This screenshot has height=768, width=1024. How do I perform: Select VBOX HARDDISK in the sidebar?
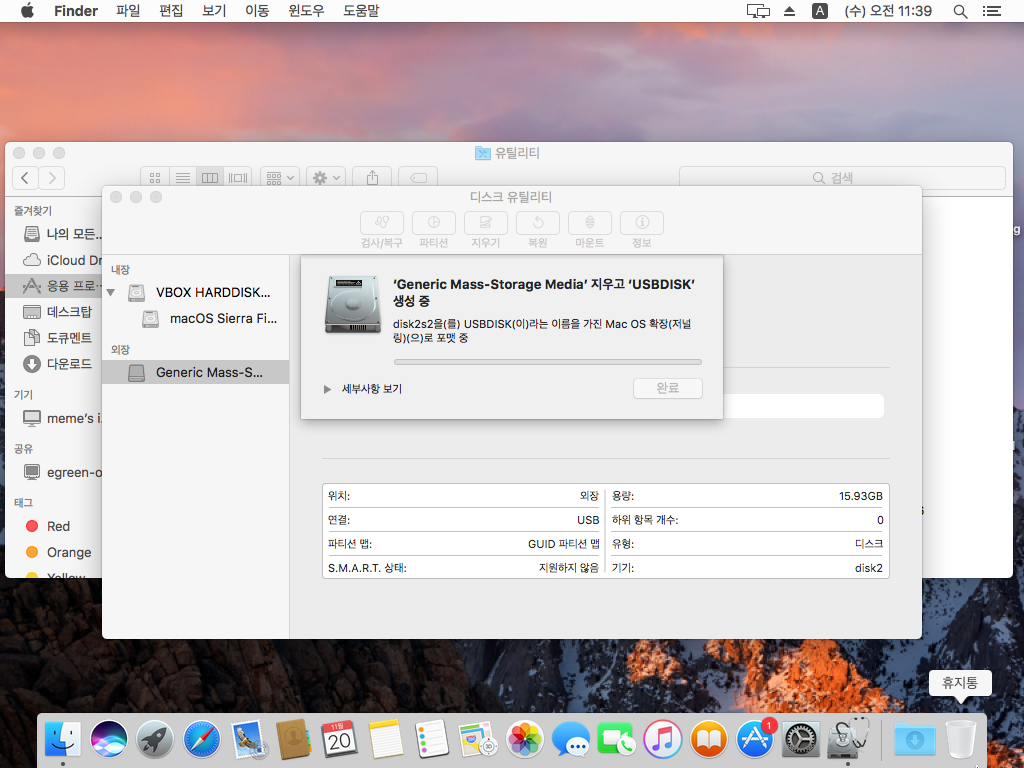(x=196, y=293)
